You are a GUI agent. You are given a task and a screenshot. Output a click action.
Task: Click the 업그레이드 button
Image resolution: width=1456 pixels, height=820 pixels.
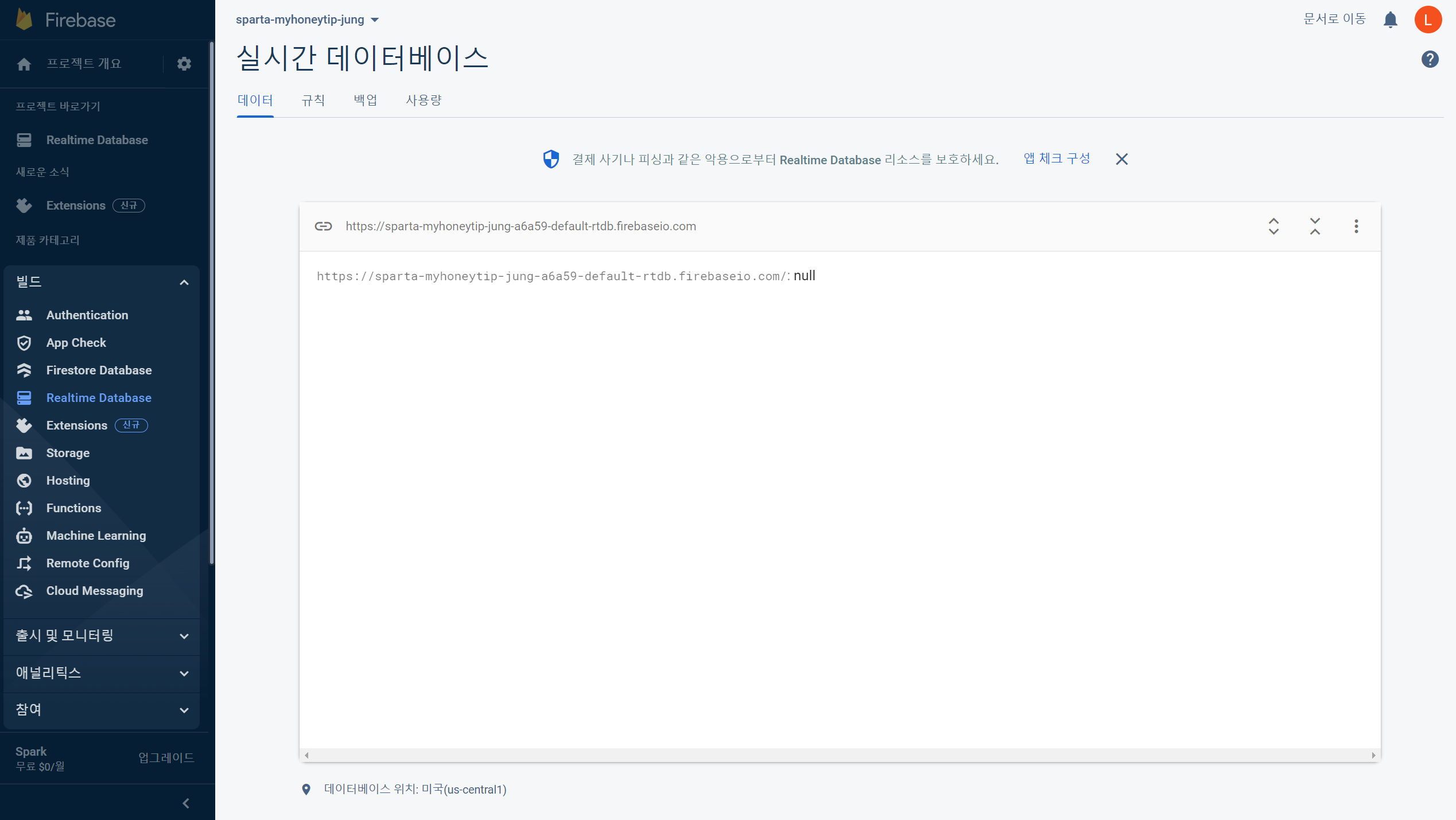pyautogui.click(x=166, y=757)
